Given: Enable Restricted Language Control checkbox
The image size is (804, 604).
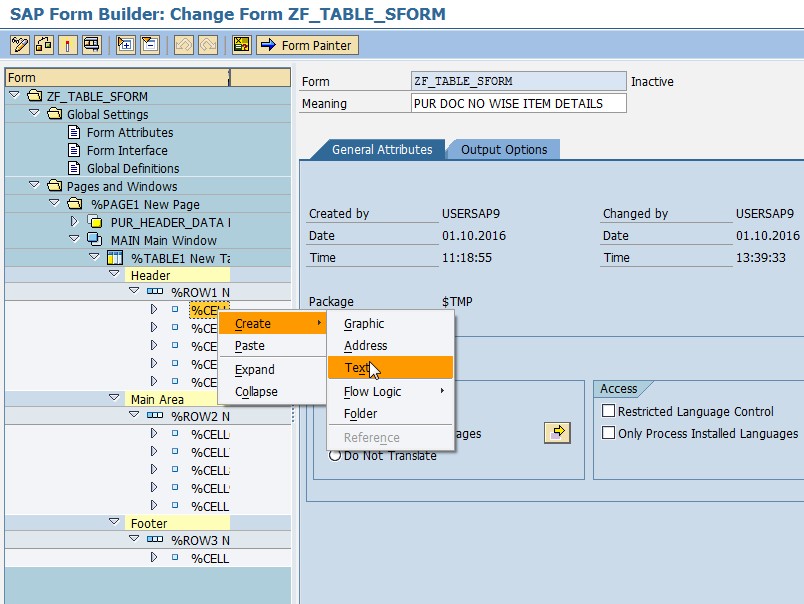Looking at the screenshot, I should click(609, 411).
